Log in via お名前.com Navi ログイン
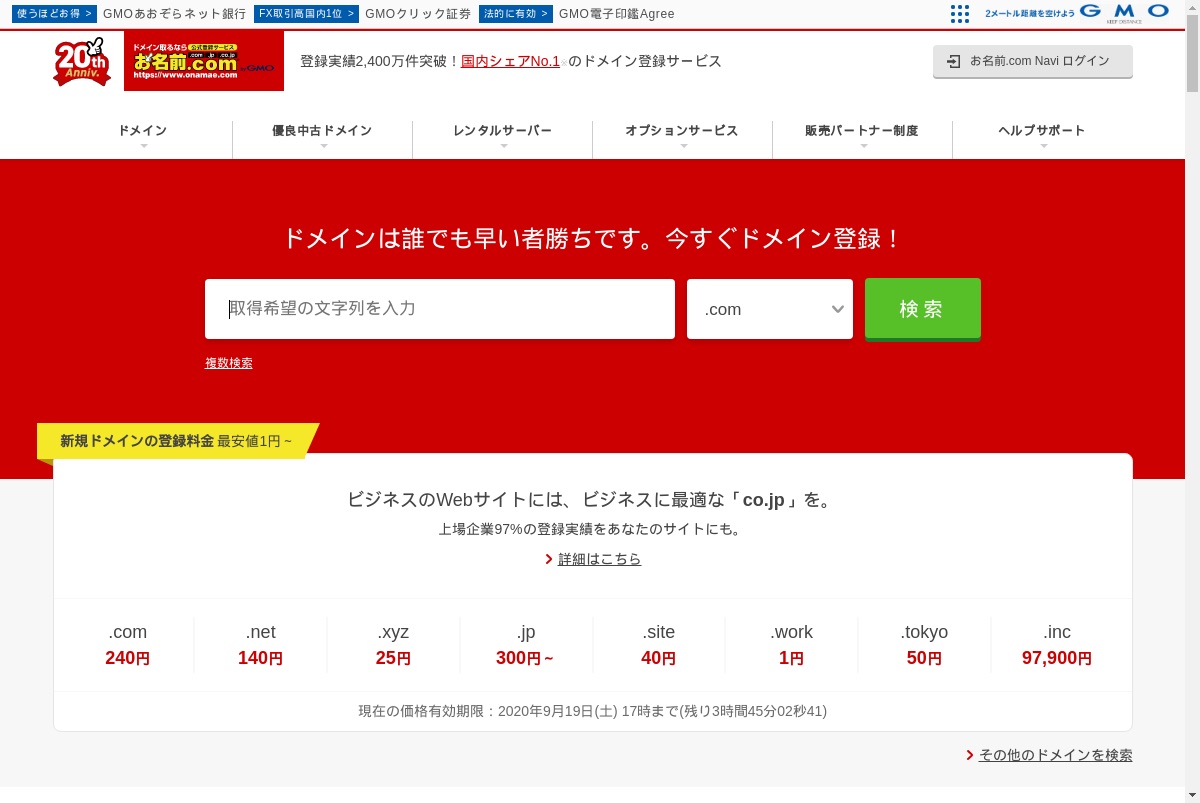The height and width of the screenshot is (803, 1200). 1033,61
